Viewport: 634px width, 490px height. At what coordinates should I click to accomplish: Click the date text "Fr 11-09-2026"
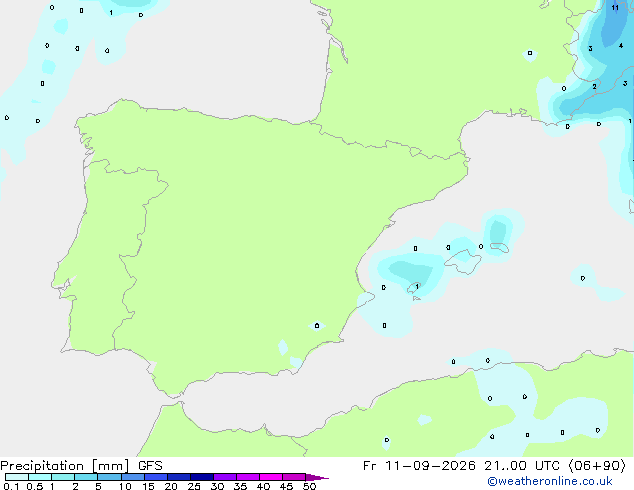(x=419, y=466)
